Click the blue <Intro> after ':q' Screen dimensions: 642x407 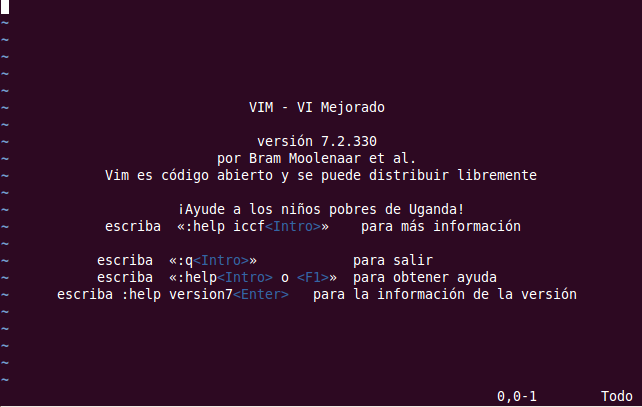221,260
